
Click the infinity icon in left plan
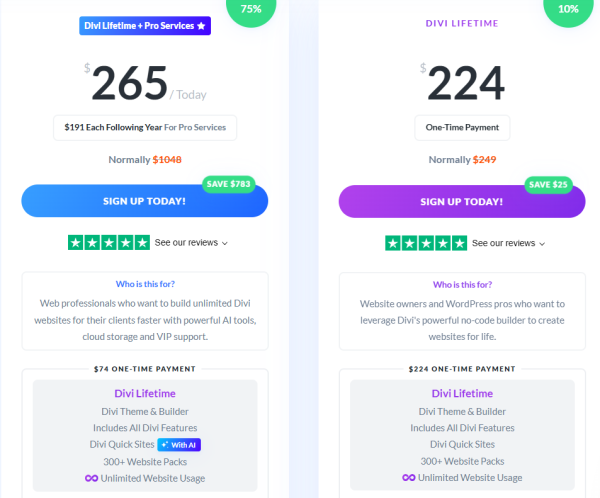91,478
